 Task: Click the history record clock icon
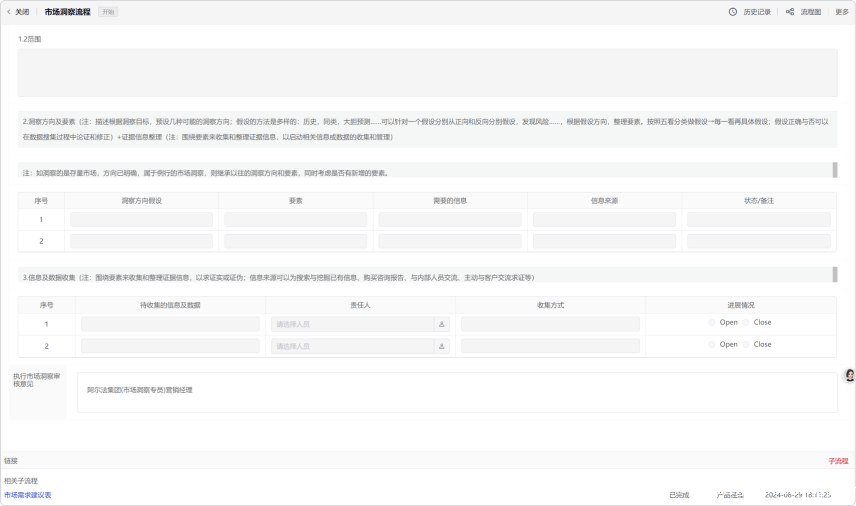pyautogui.click(x=733, y=12)
